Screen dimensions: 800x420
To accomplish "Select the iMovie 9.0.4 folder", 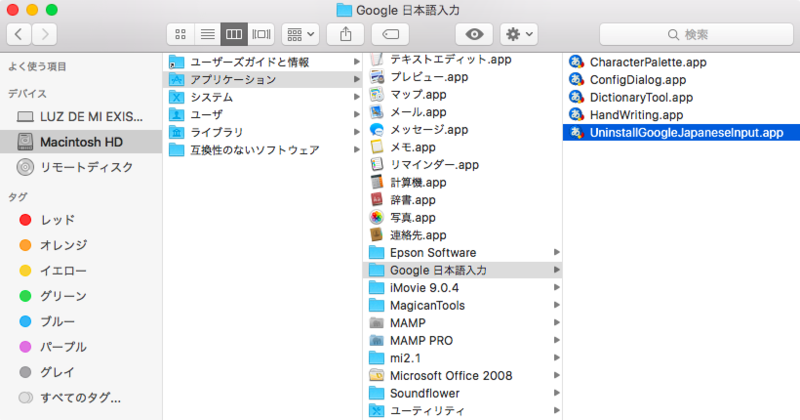I will (462, 288).
